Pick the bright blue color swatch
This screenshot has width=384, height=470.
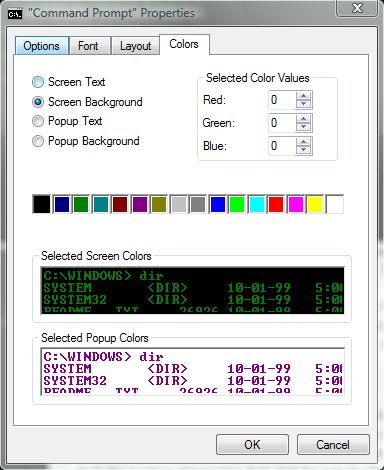coord(218,204)
